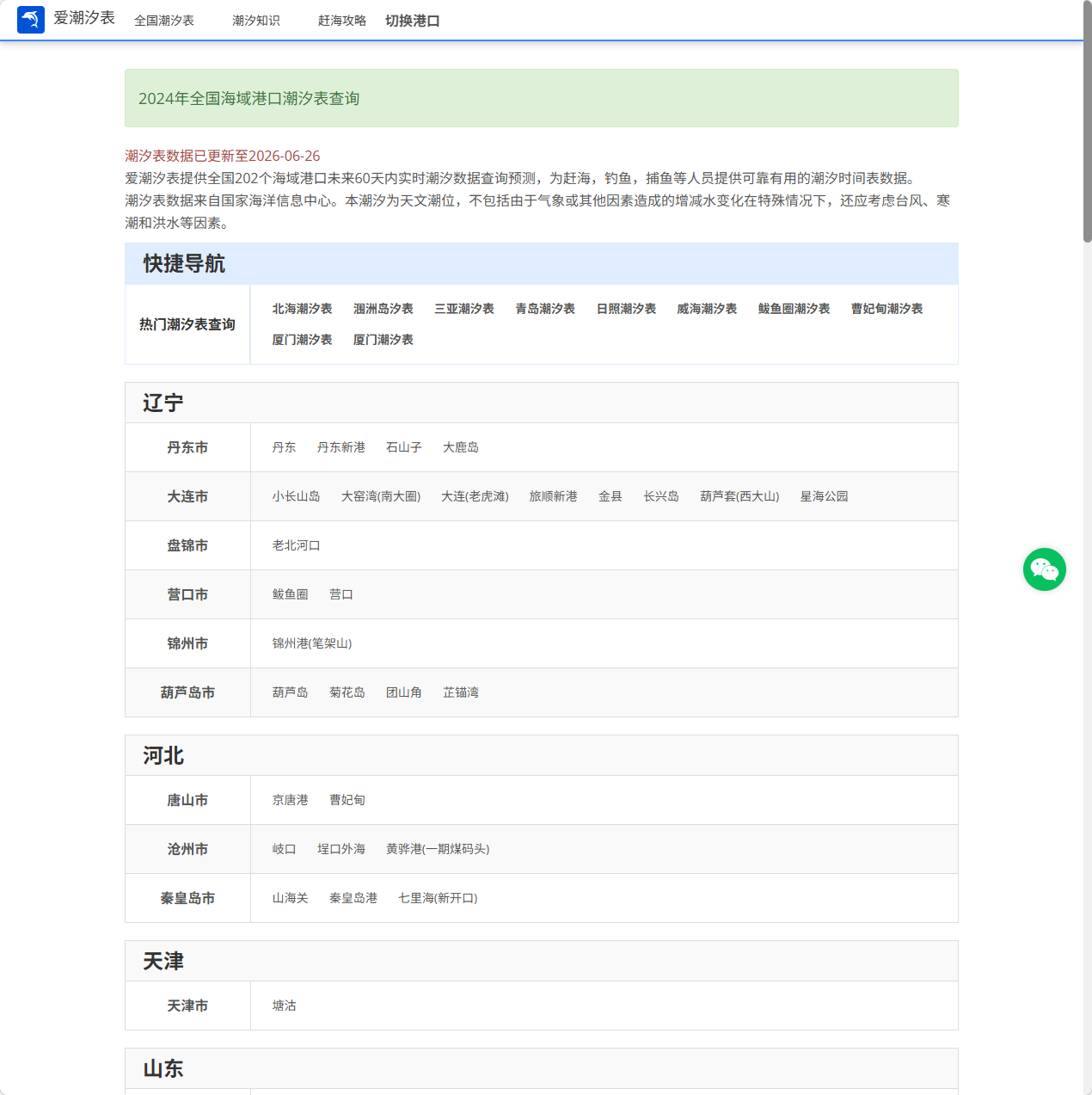
Task: Open the 曹妃甸潮汐表 quick link
Action: coord(886,308)
